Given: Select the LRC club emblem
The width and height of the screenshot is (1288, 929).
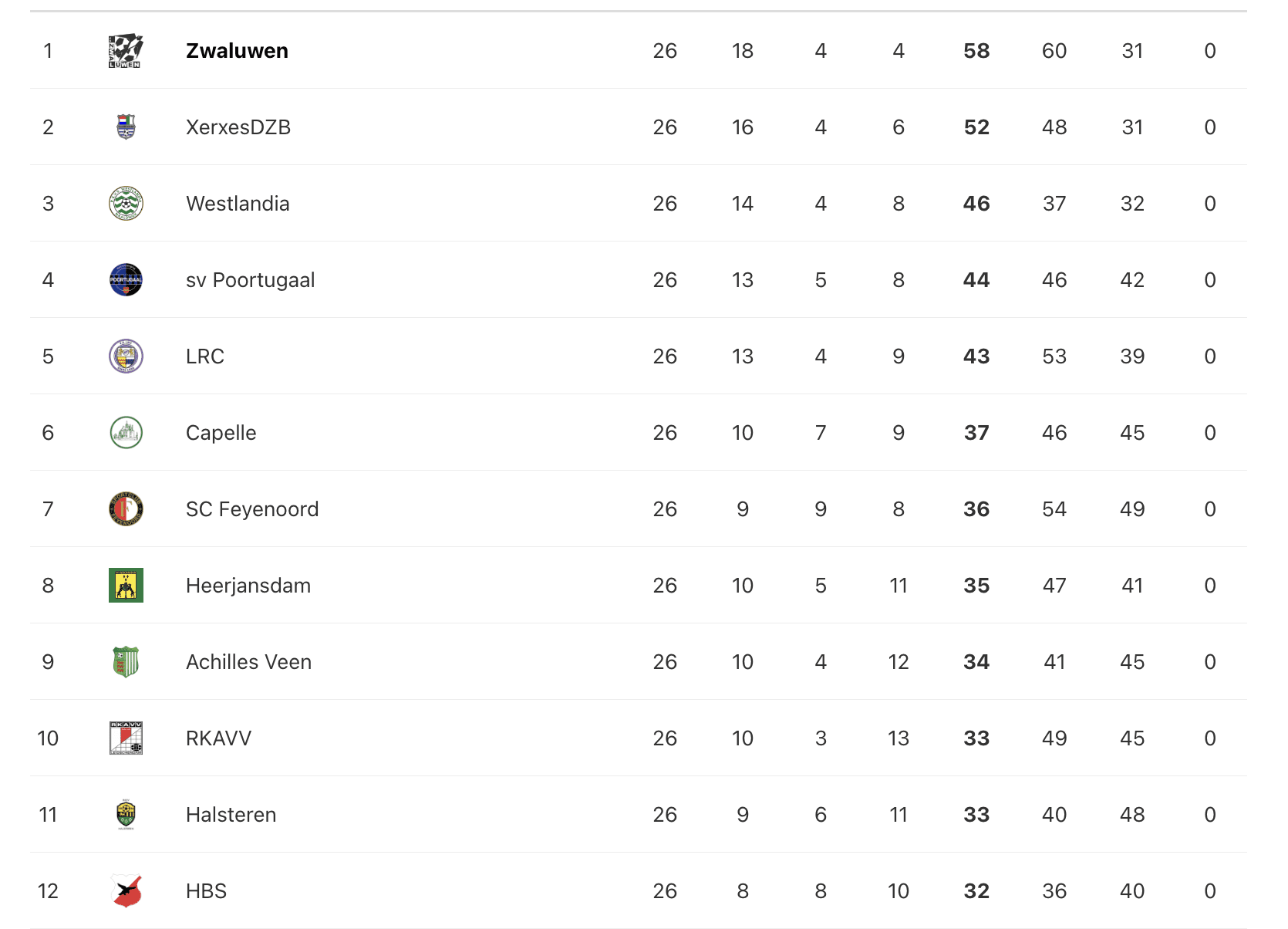Looking at the screenshot, I should click(x=126, y=356).
